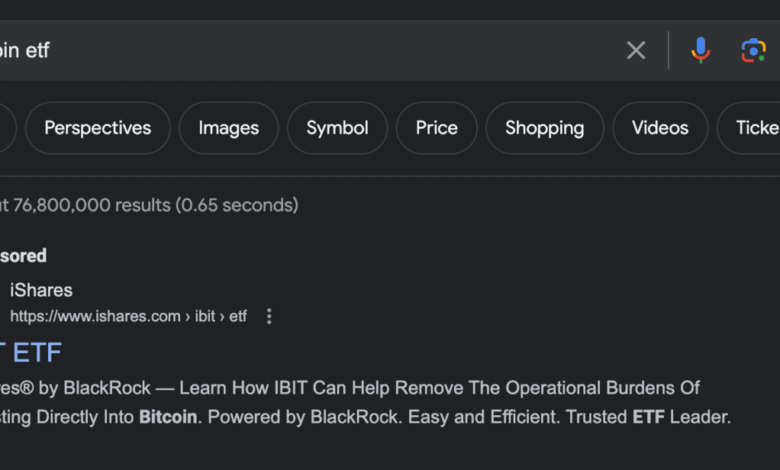
Task: Select the Price filter chip
Action: click(x=436, y=128)
